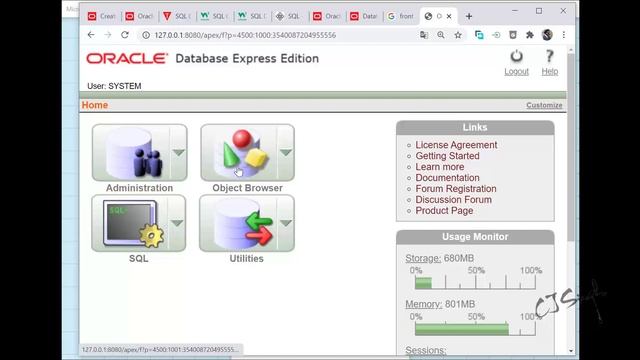The height and width of the screenshot is (360, 640).
Task: Click the Memory usage link
Action: point(423,304)
